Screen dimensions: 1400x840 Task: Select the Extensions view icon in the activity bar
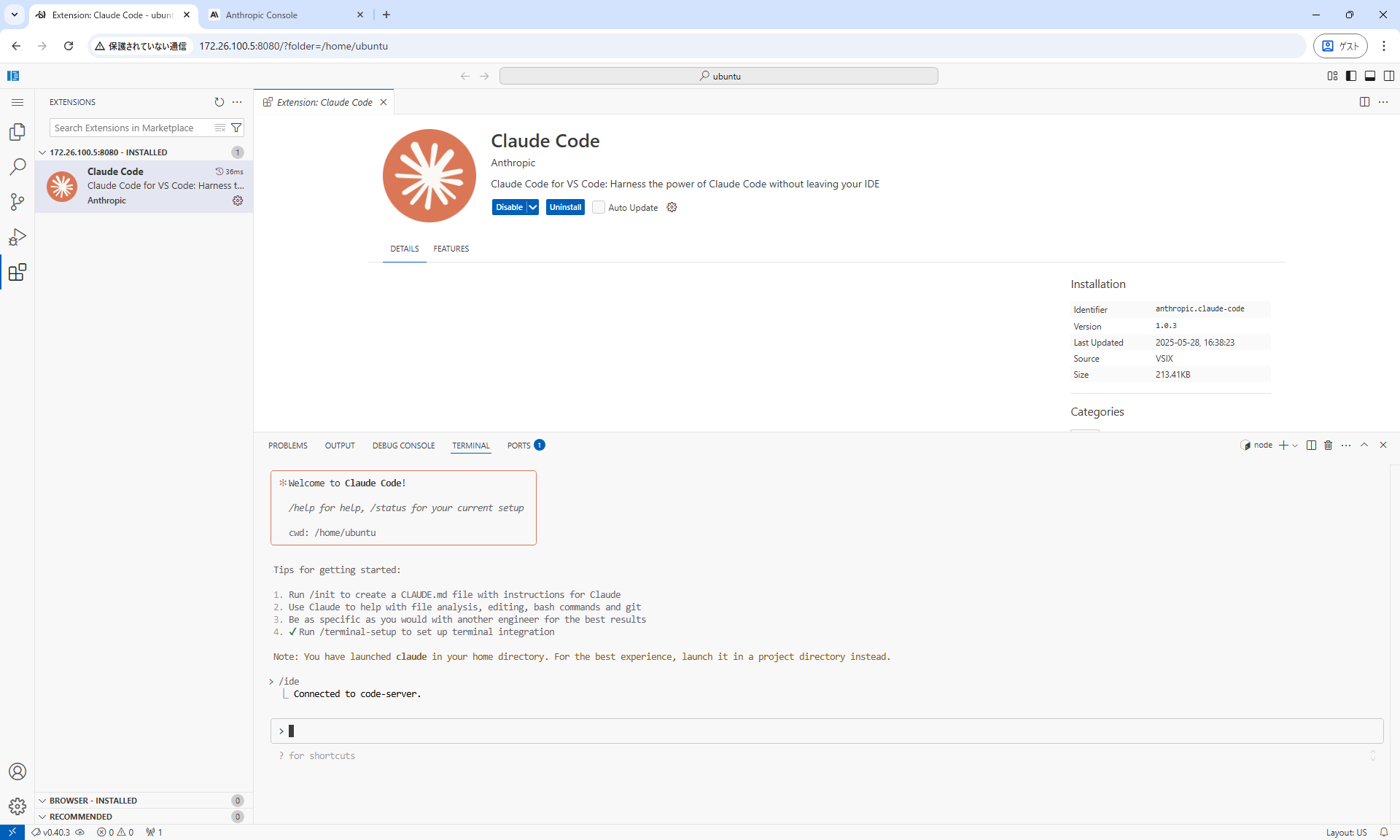coord(17,272)
